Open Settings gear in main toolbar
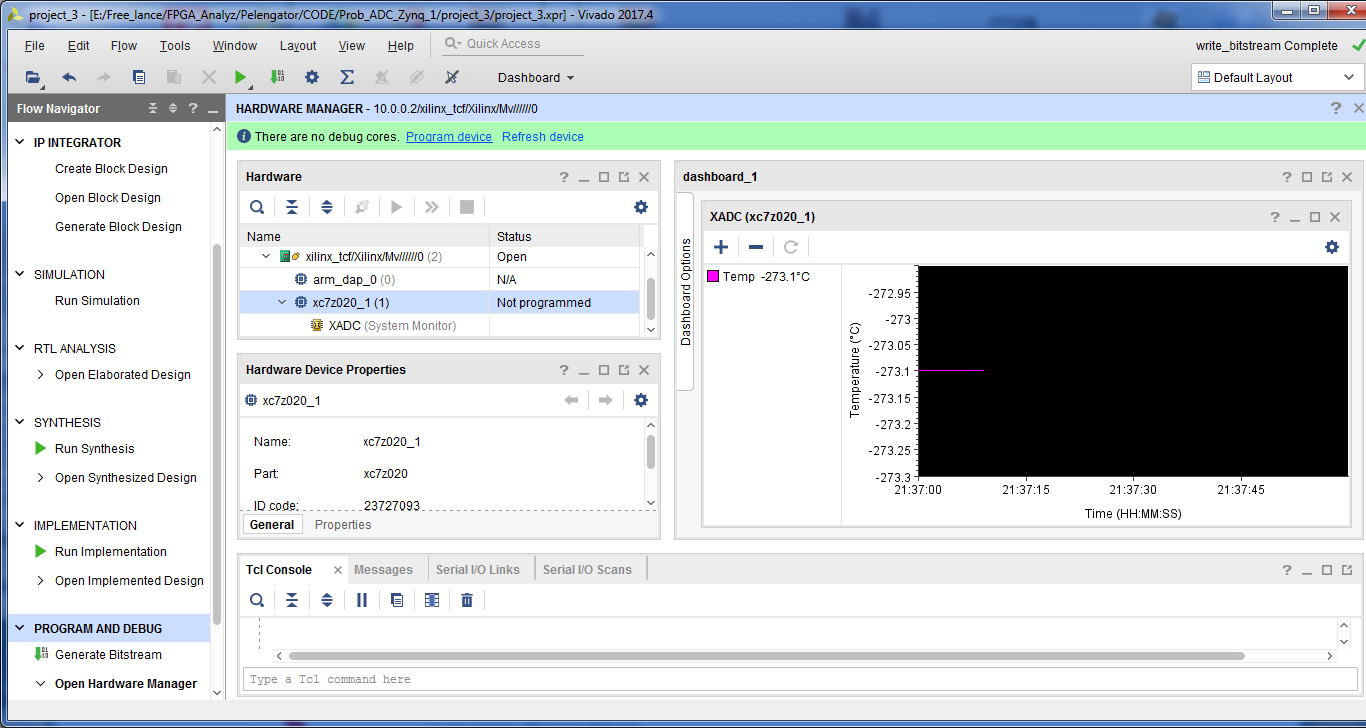The image size is (1366, 728). pyautogui.click(x=312, y=77)
